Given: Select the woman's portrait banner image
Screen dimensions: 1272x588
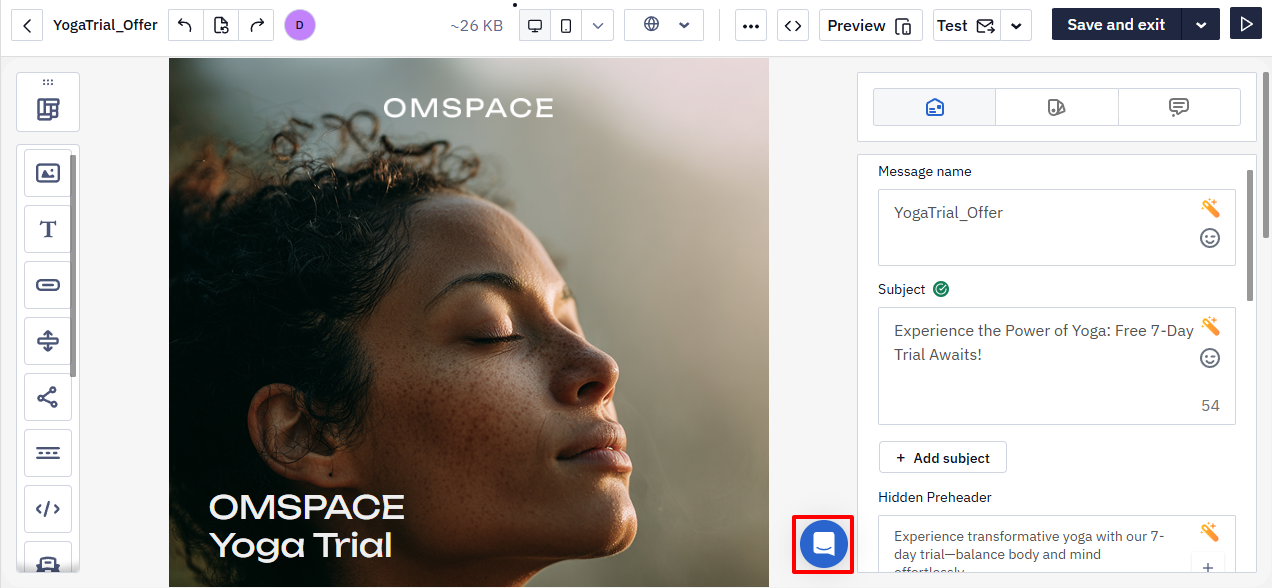Looking at the screenshot, I should click(x=469, y=322).
